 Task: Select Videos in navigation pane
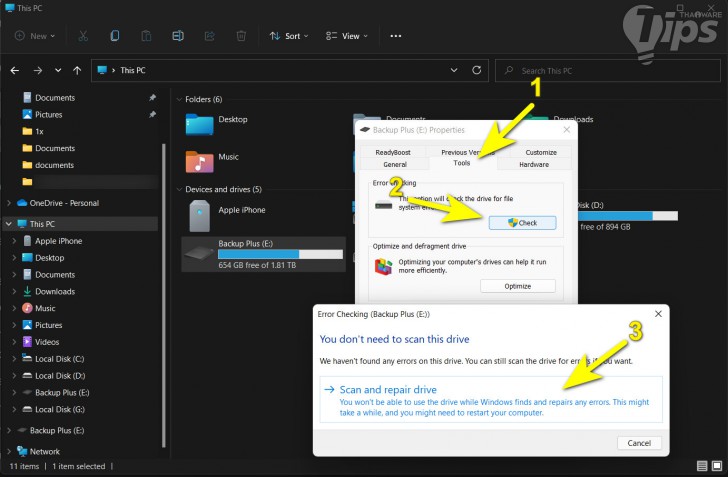pyautogui.click(x=47, y=342)
